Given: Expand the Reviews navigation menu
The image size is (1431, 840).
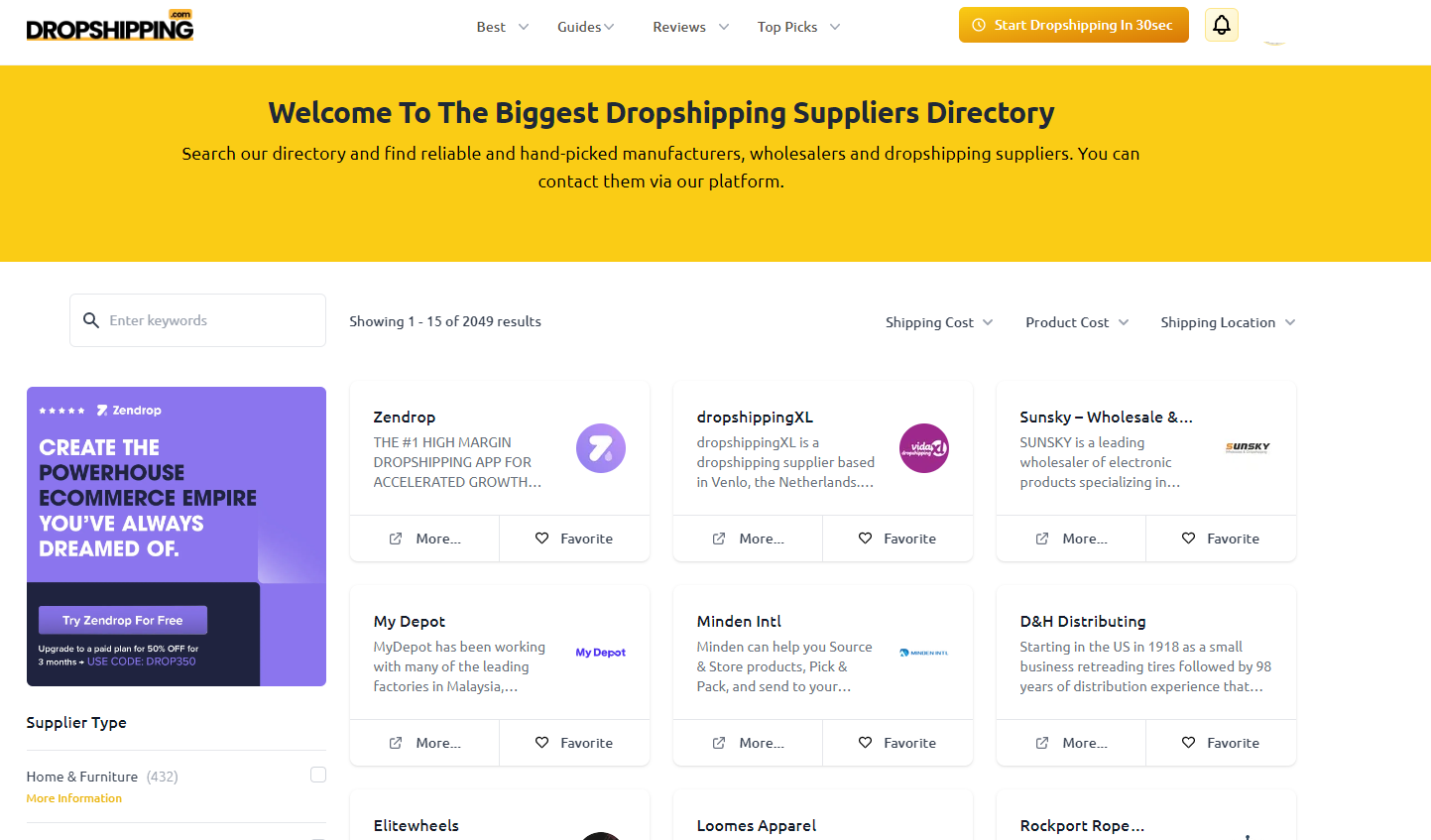Looking at the screenshot, I should [691, 27].
